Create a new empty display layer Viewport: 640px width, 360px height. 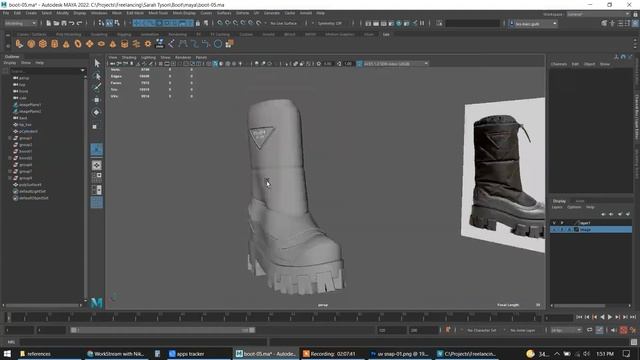click(x=620, y=214)
